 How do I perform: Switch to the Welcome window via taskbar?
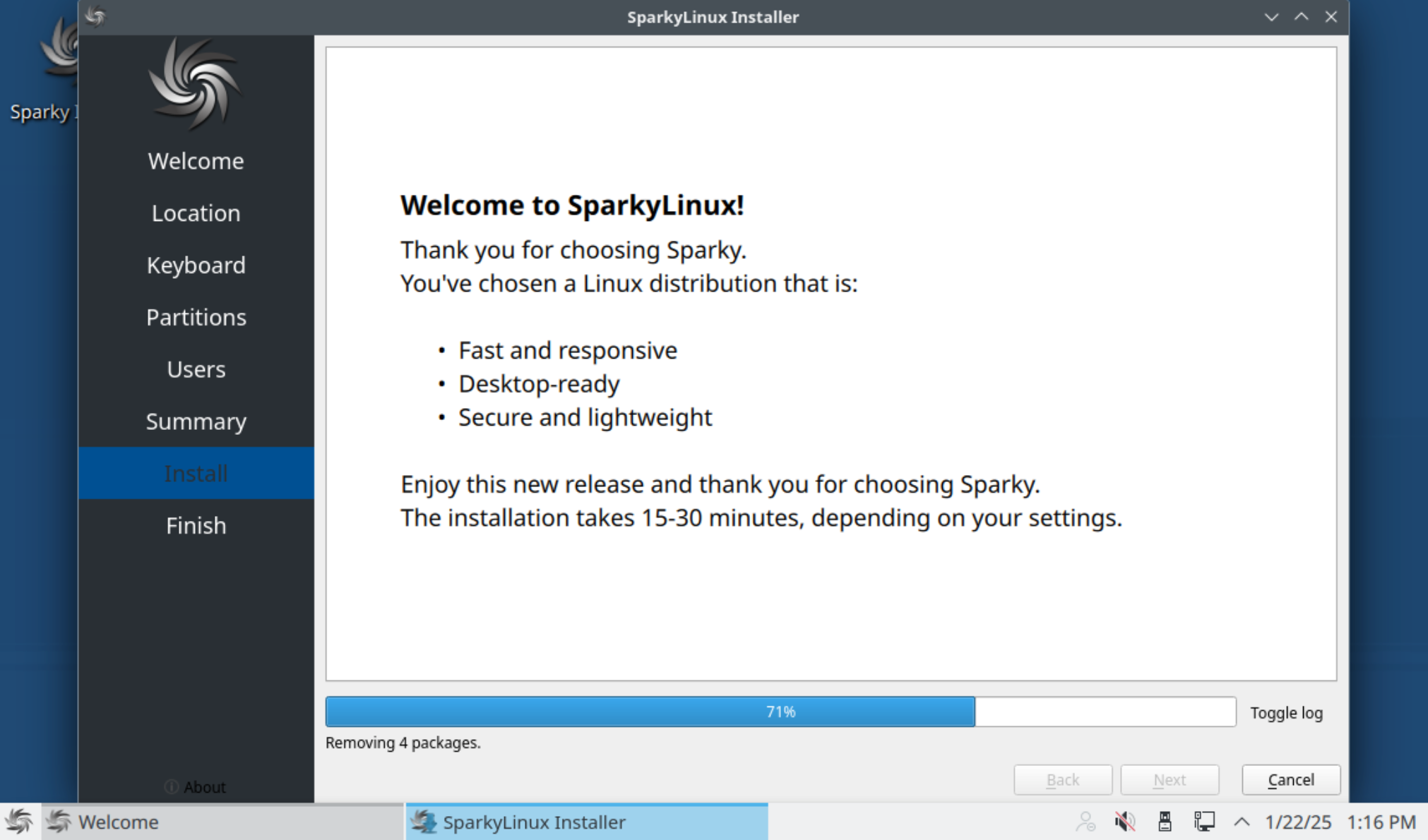coord(119,822)
